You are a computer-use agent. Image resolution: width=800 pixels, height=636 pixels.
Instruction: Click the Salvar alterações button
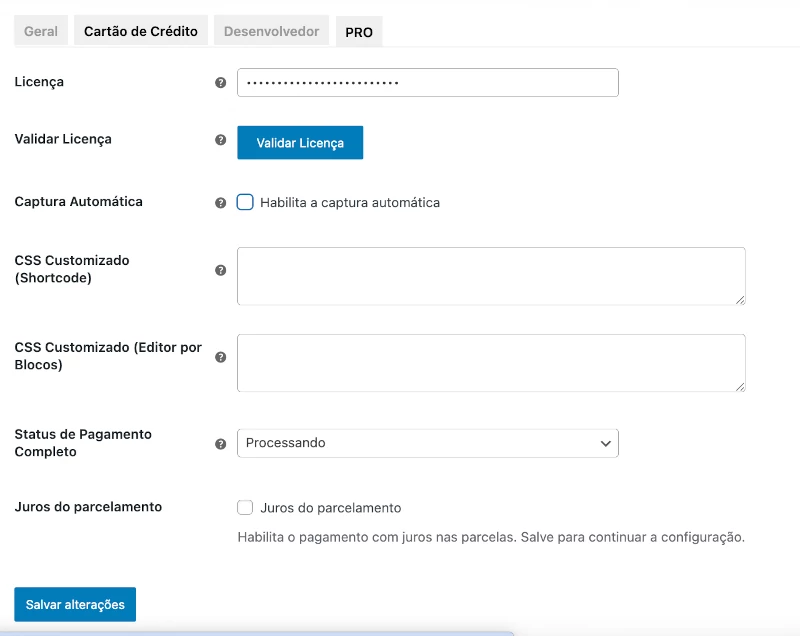point(75,605)
